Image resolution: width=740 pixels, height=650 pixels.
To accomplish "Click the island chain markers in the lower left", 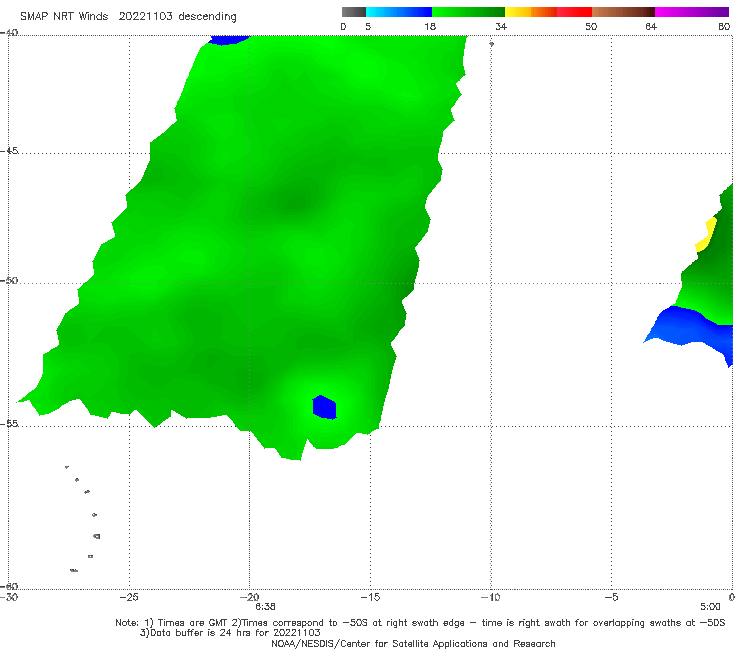I will pos(83,518).
